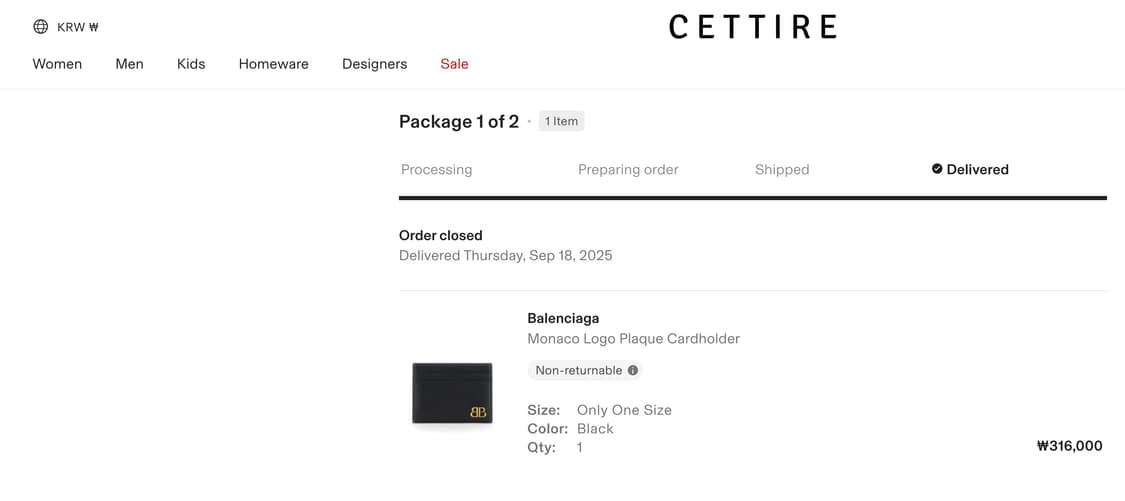Open the Balenciaga cardholder thumbnail
This screenshot has width=1125, height=501.
pos(452,394)
